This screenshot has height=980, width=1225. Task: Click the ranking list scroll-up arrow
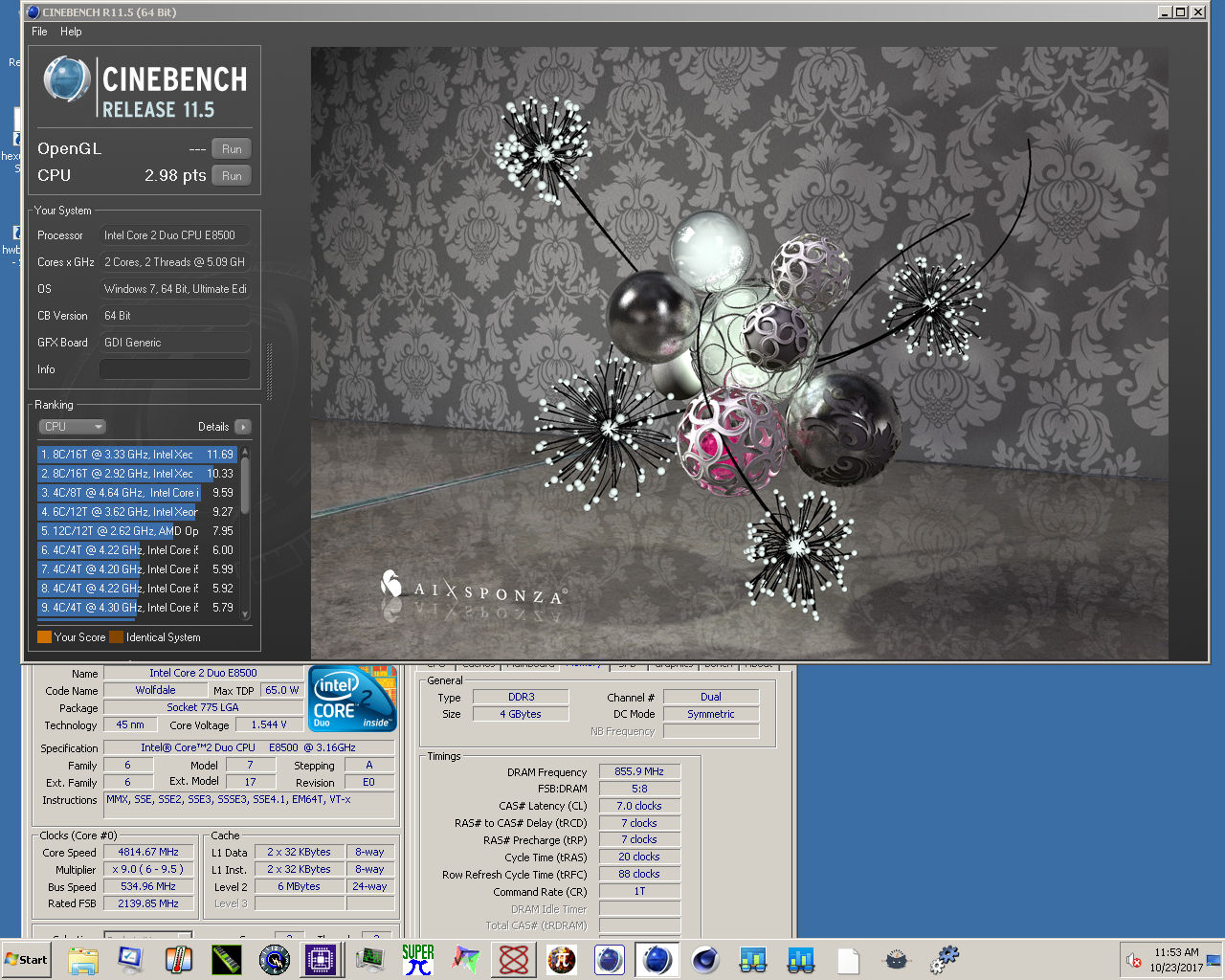pos(245,451)
